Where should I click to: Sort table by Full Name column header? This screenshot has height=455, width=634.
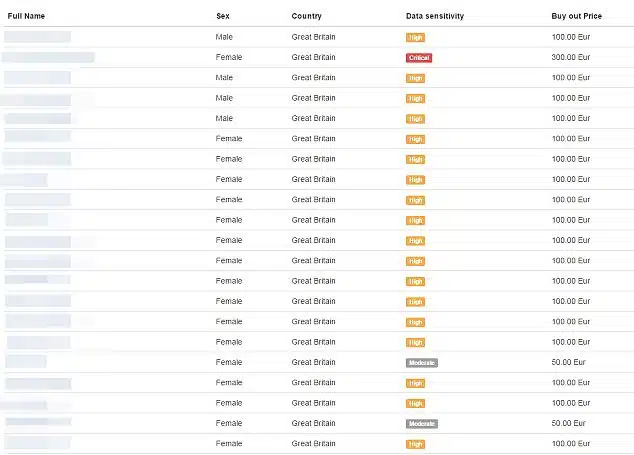click(x=26, y=16)
